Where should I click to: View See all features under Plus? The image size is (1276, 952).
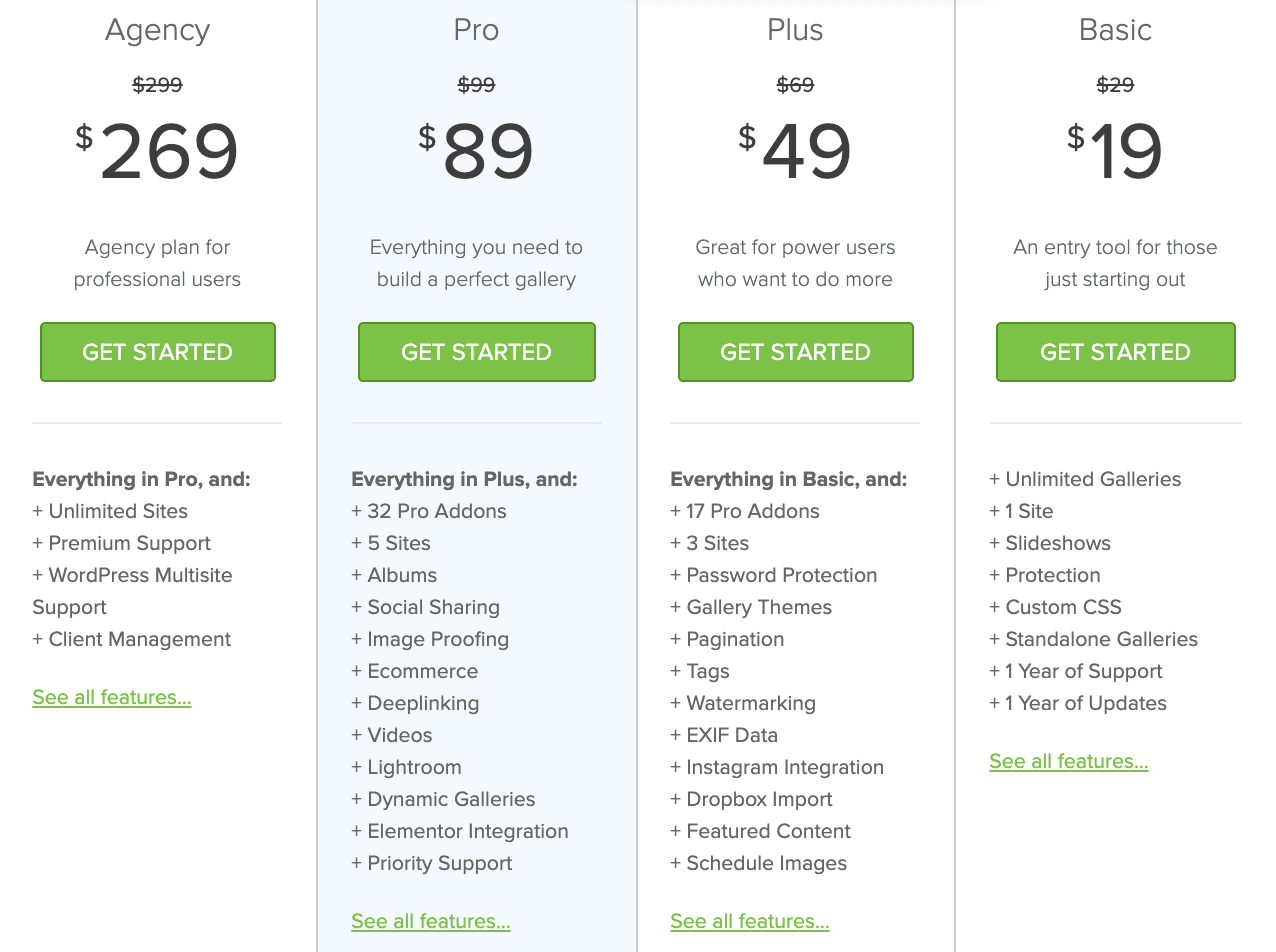[x=750, y=921]
